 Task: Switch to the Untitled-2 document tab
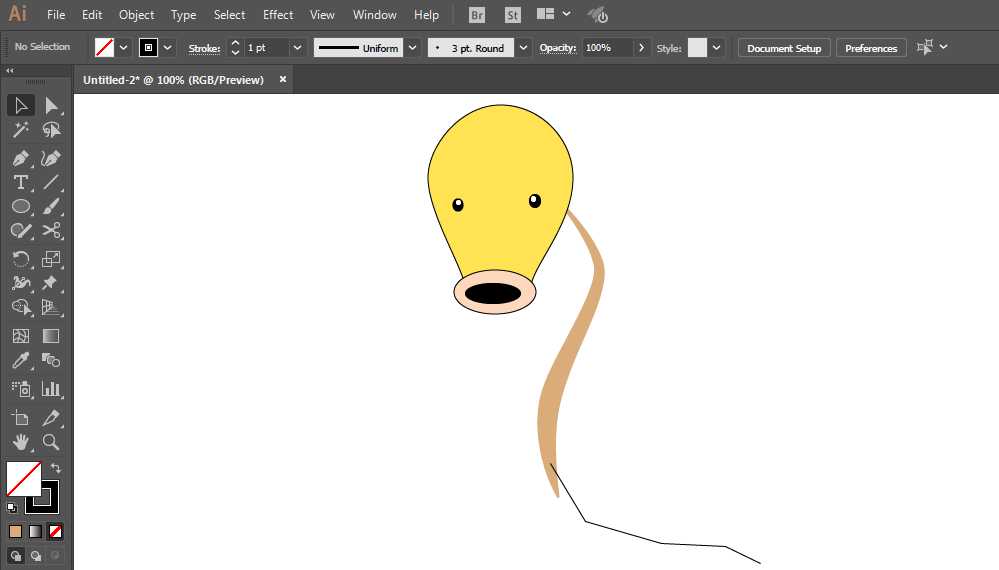[x=173, y=80]
